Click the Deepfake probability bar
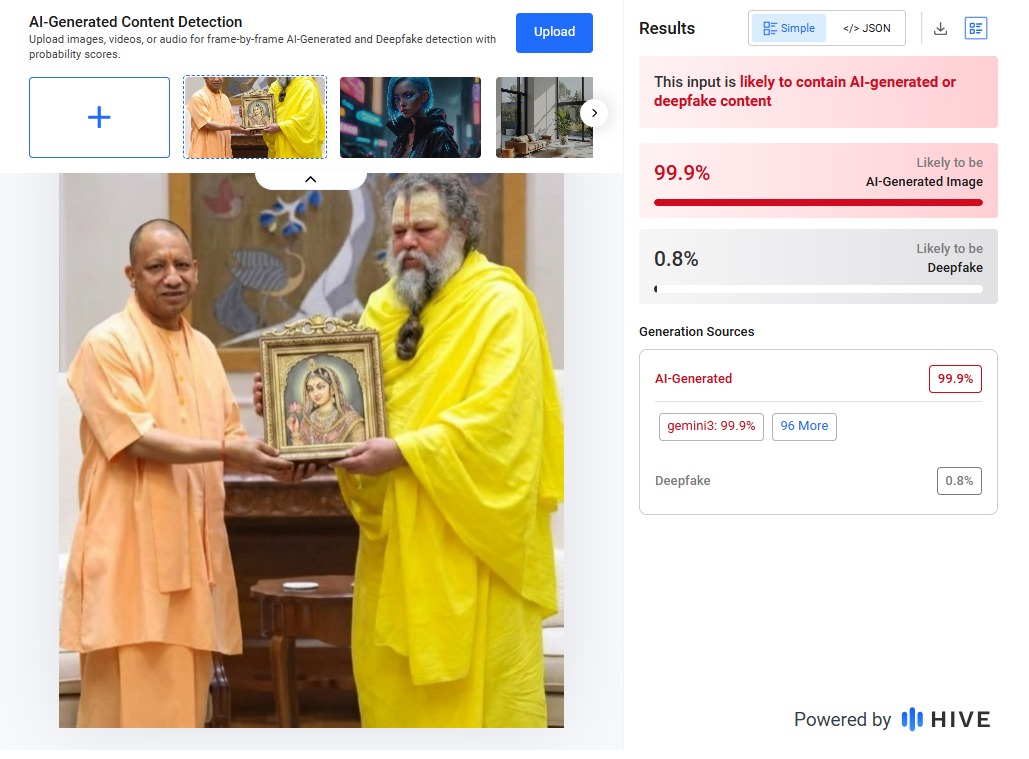The image size is (1029, 759). (818, 289)
